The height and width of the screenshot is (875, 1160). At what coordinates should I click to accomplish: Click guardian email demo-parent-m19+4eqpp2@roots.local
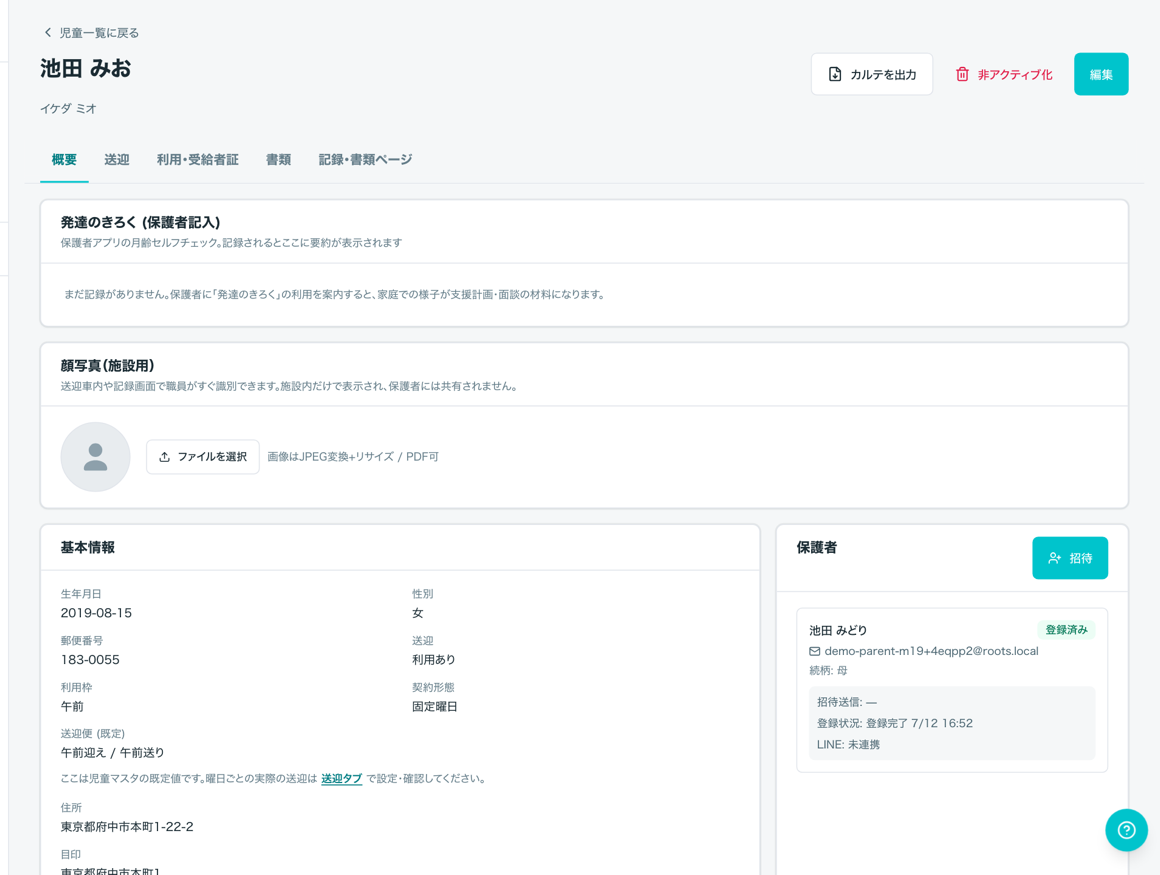click(931, 652)
